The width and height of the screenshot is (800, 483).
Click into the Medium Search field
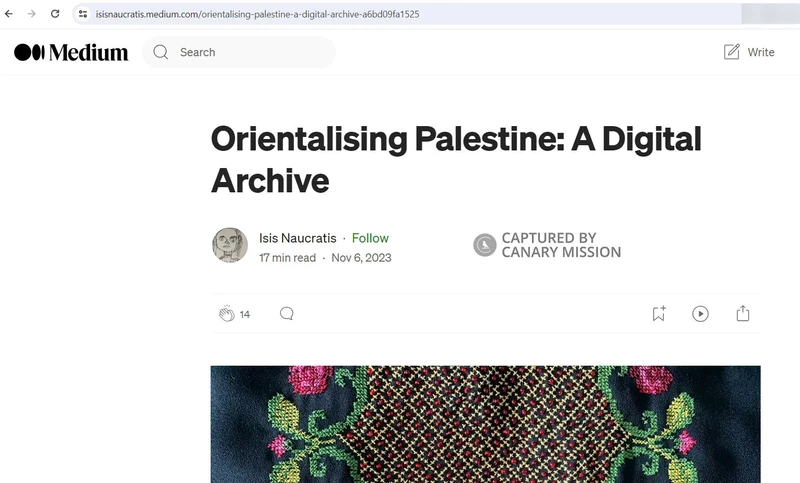click(250, 52)
